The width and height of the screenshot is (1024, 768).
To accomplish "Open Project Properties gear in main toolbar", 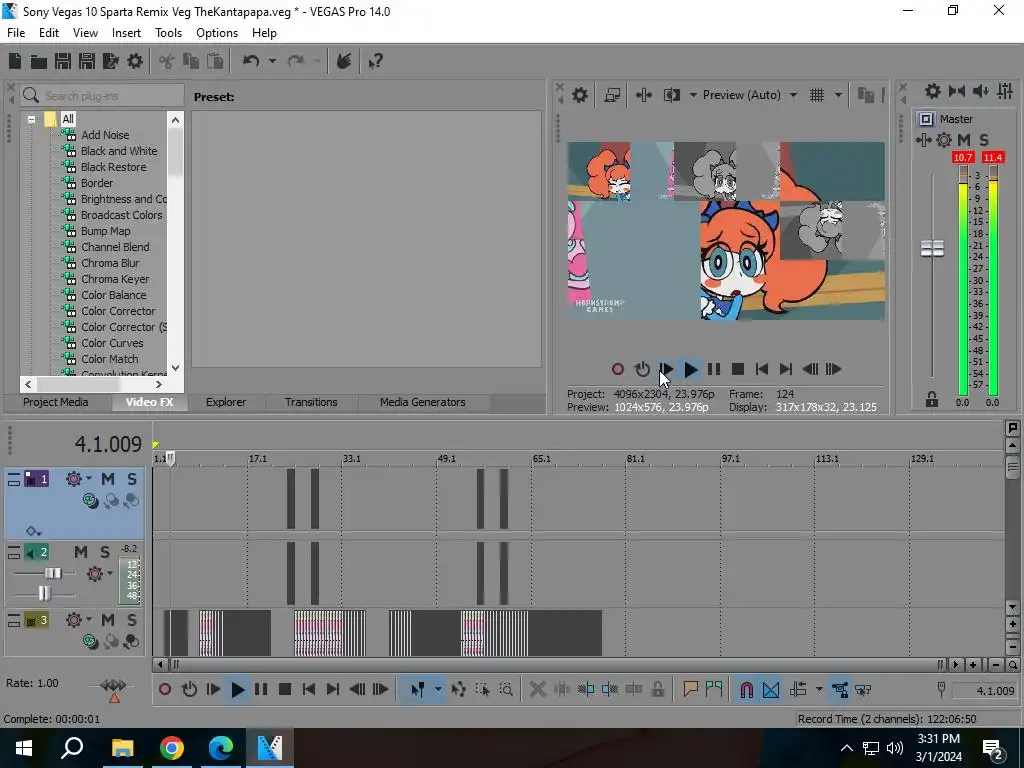I will (x=135, y=61).
